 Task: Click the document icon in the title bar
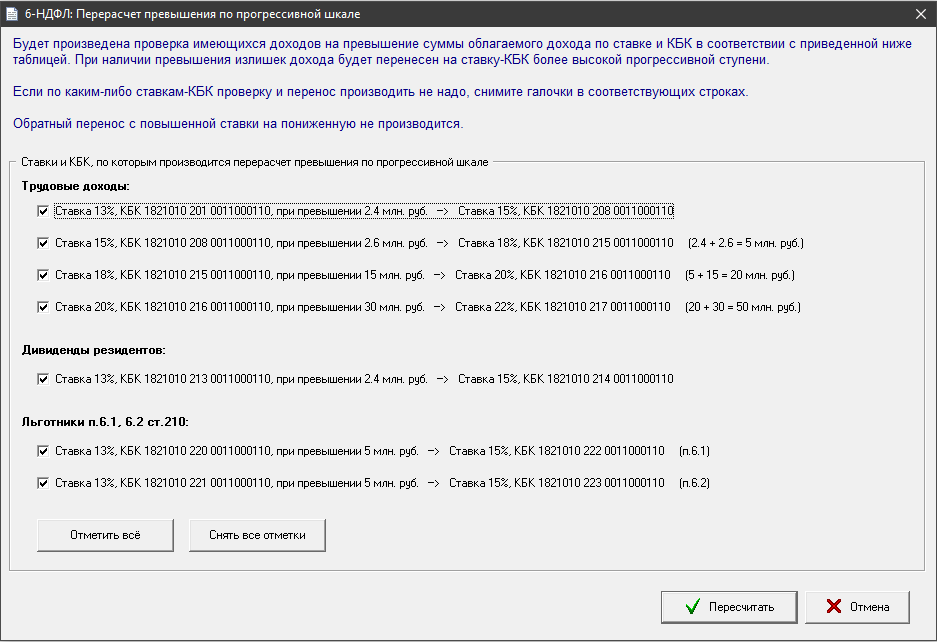click(12, 14)
